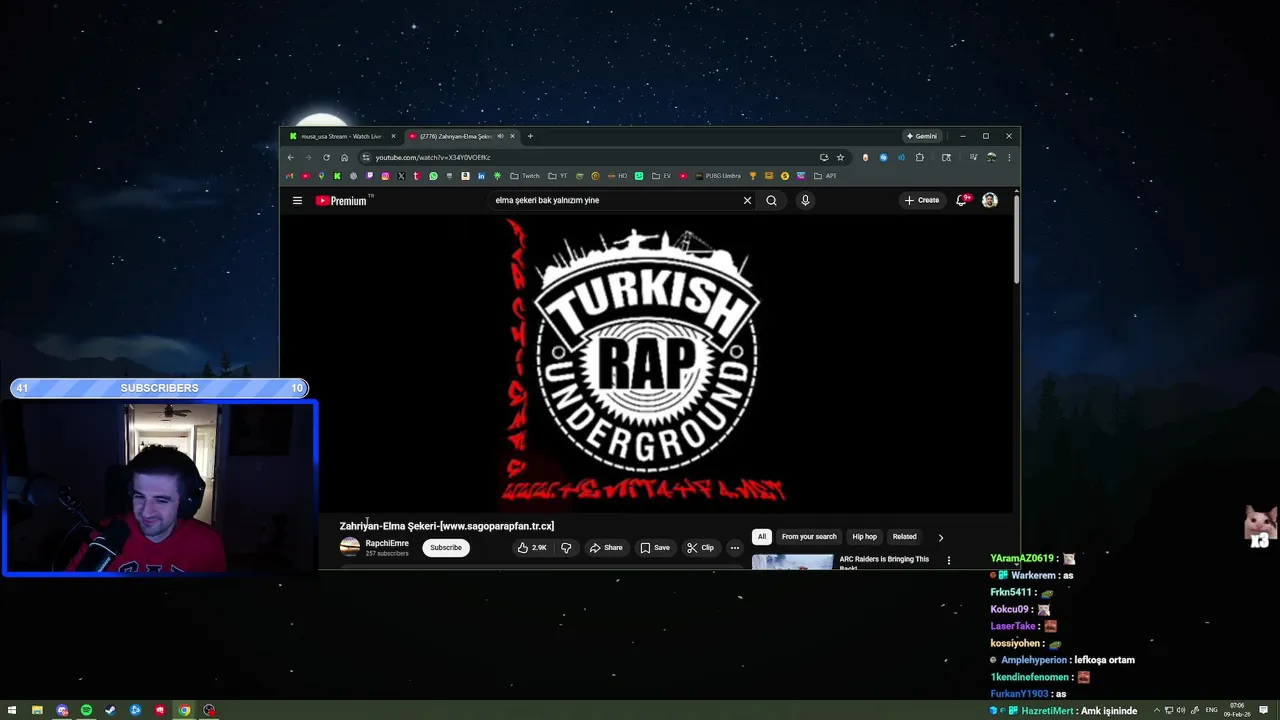The height and width of the screenshot is (720, 1280).
Task: Open Steam from the taskbar
Action: (110, 710)
